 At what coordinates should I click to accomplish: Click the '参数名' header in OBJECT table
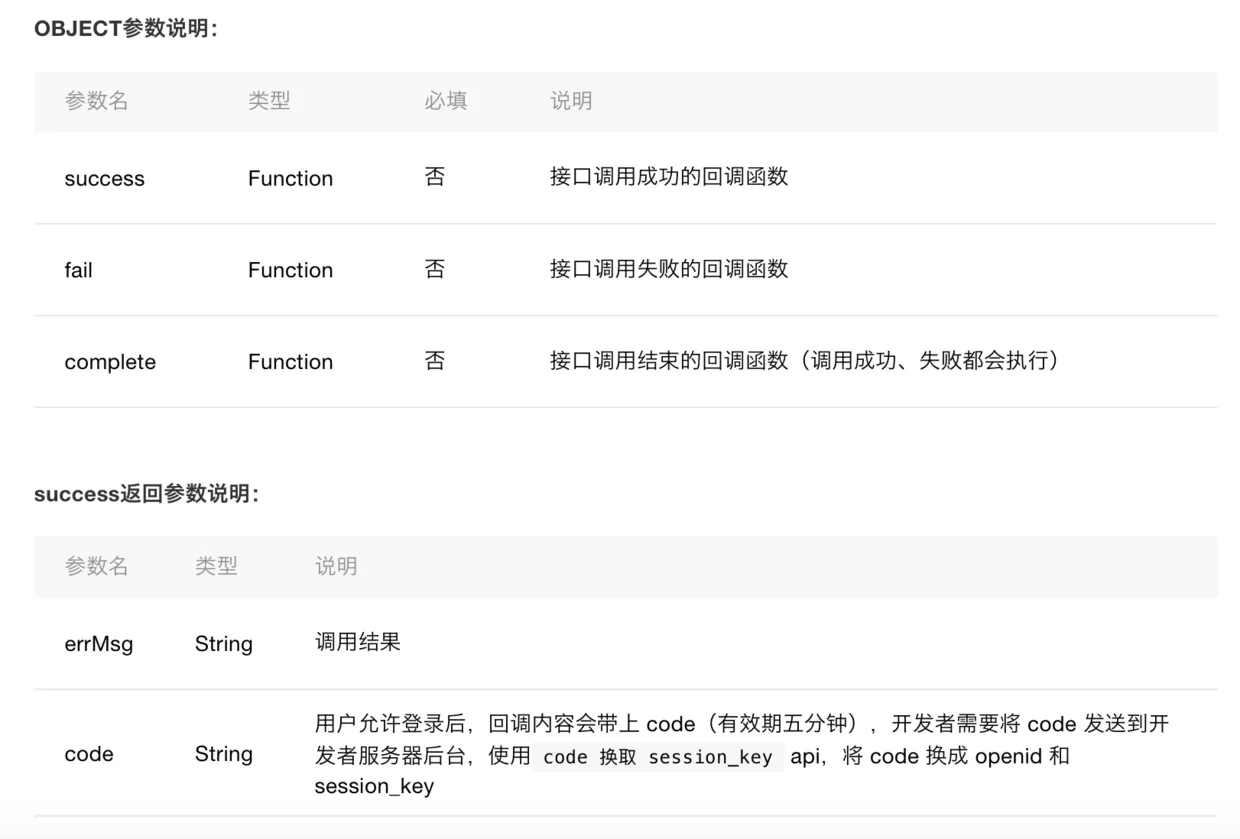(97, 101)
